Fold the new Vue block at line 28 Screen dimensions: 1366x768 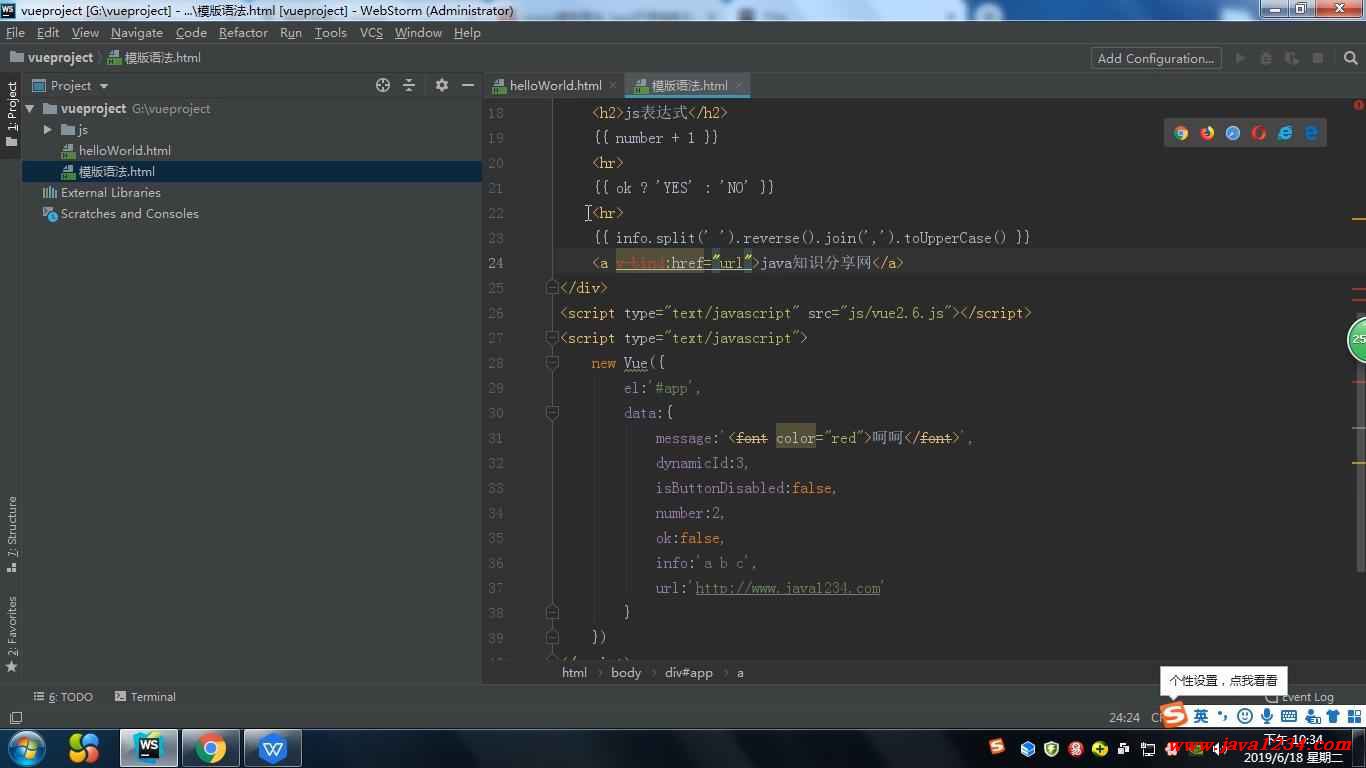pyautogui.click(x=552, y=363)
